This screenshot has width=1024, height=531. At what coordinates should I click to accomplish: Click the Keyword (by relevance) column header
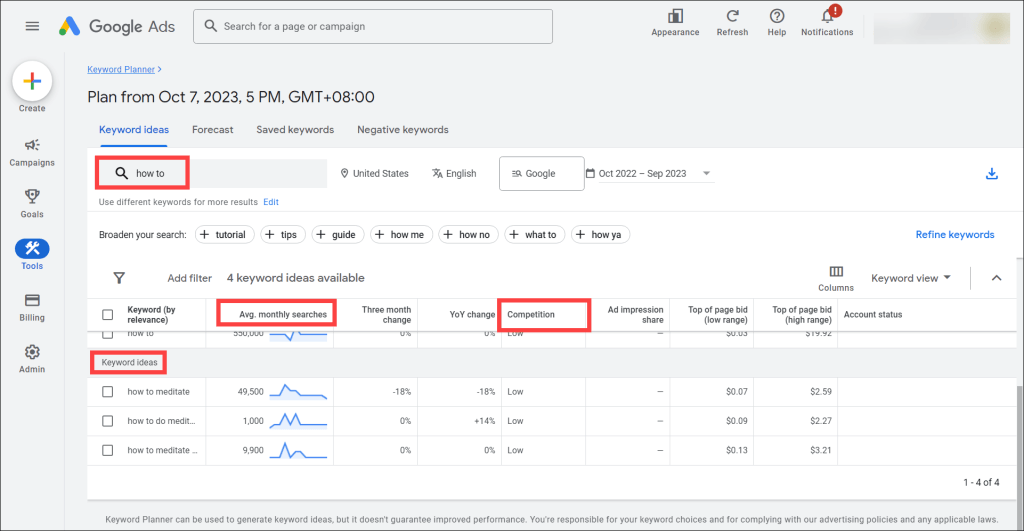[x=152, y=315]
